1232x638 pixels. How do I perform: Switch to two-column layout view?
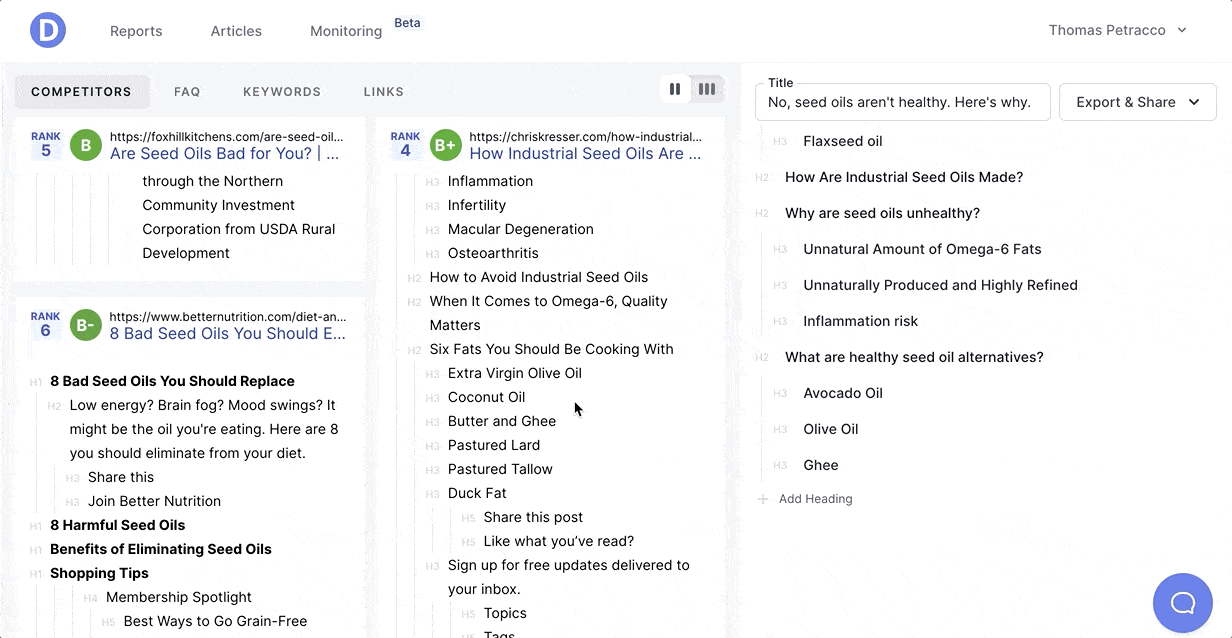[x=675, y=90]
